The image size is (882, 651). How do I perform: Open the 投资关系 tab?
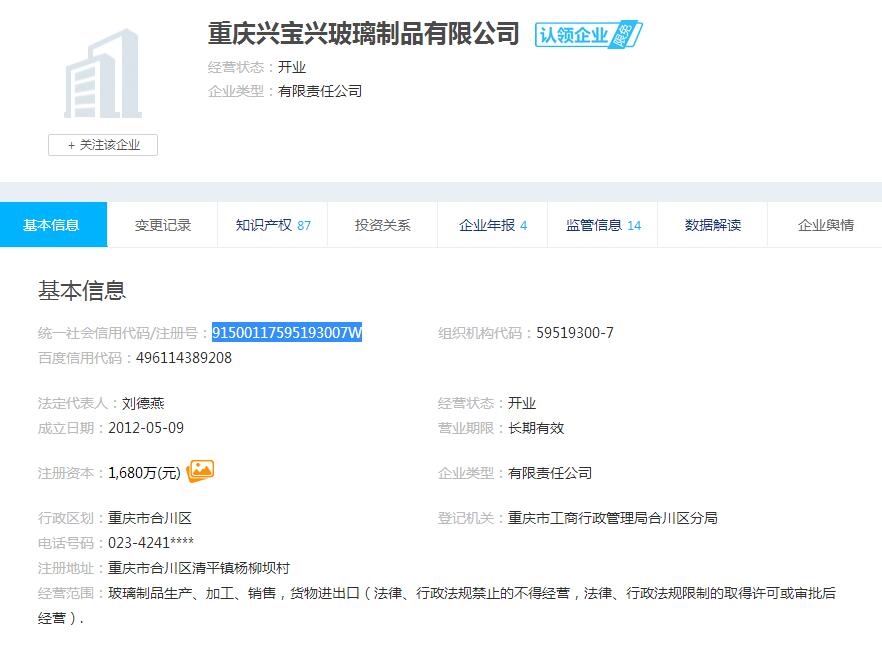click(x=382, y=225)
